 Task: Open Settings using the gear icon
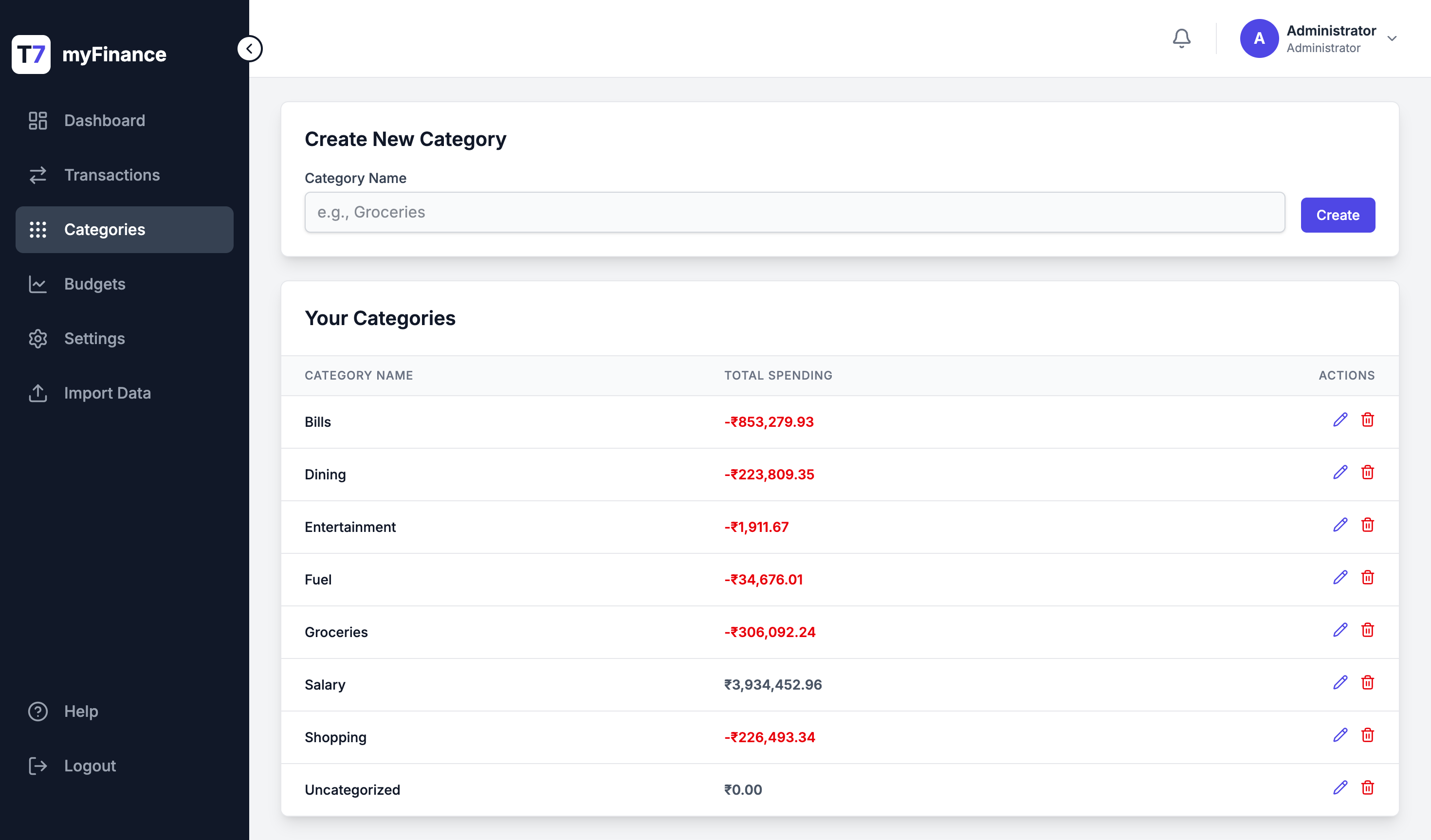pyautogui.click(x=37, y=339)
